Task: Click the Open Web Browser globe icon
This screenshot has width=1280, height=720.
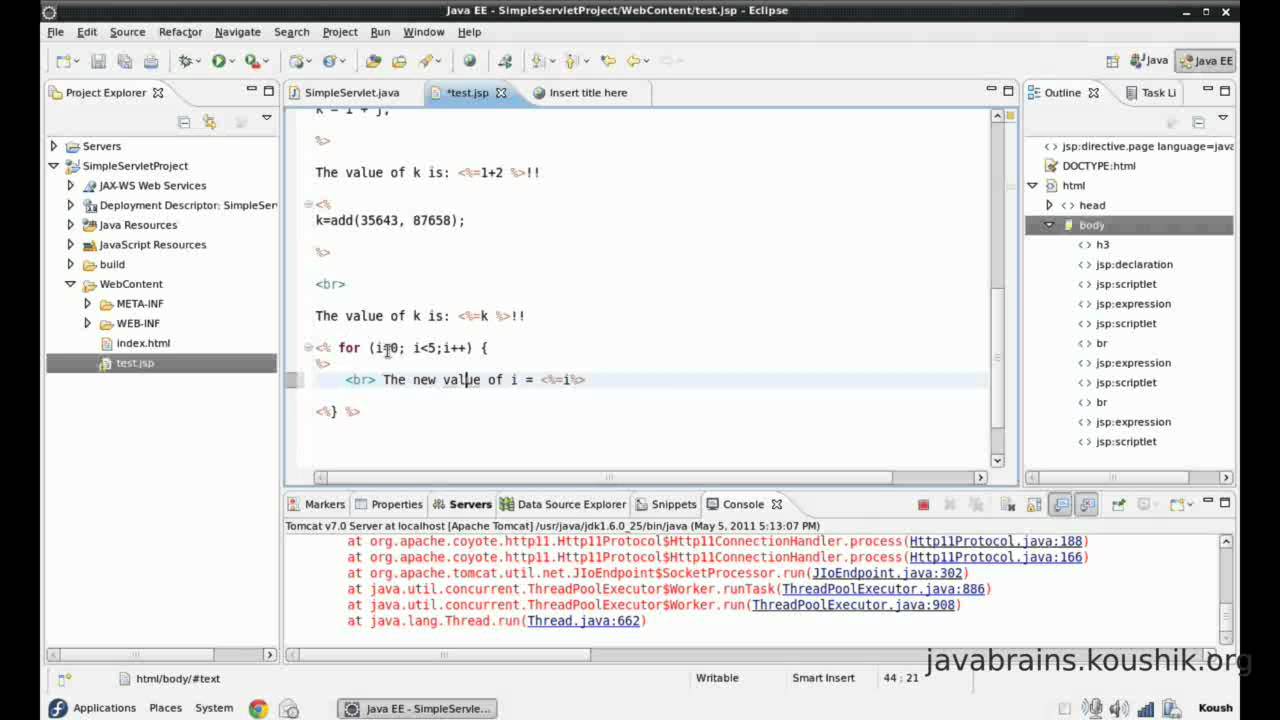Action: click(x=470, y=61)
